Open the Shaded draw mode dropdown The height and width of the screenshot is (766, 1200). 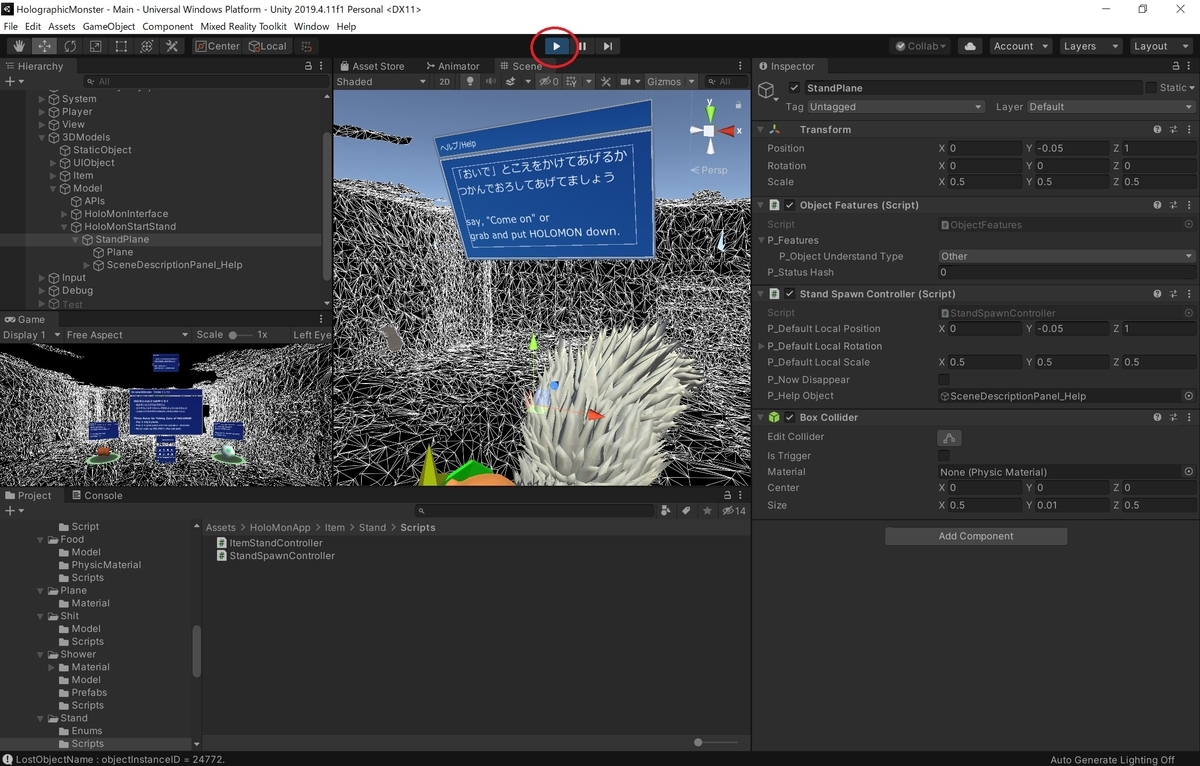tap(380, 82)
